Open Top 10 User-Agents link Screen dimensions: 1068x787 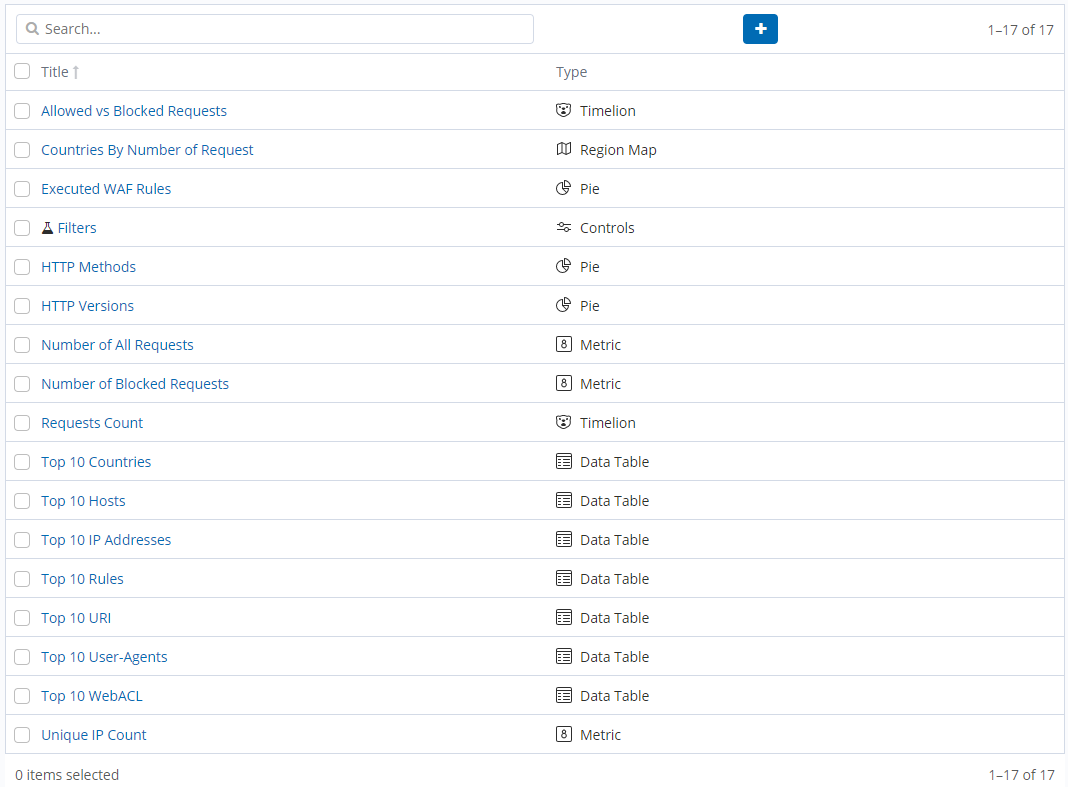[104, 657]
